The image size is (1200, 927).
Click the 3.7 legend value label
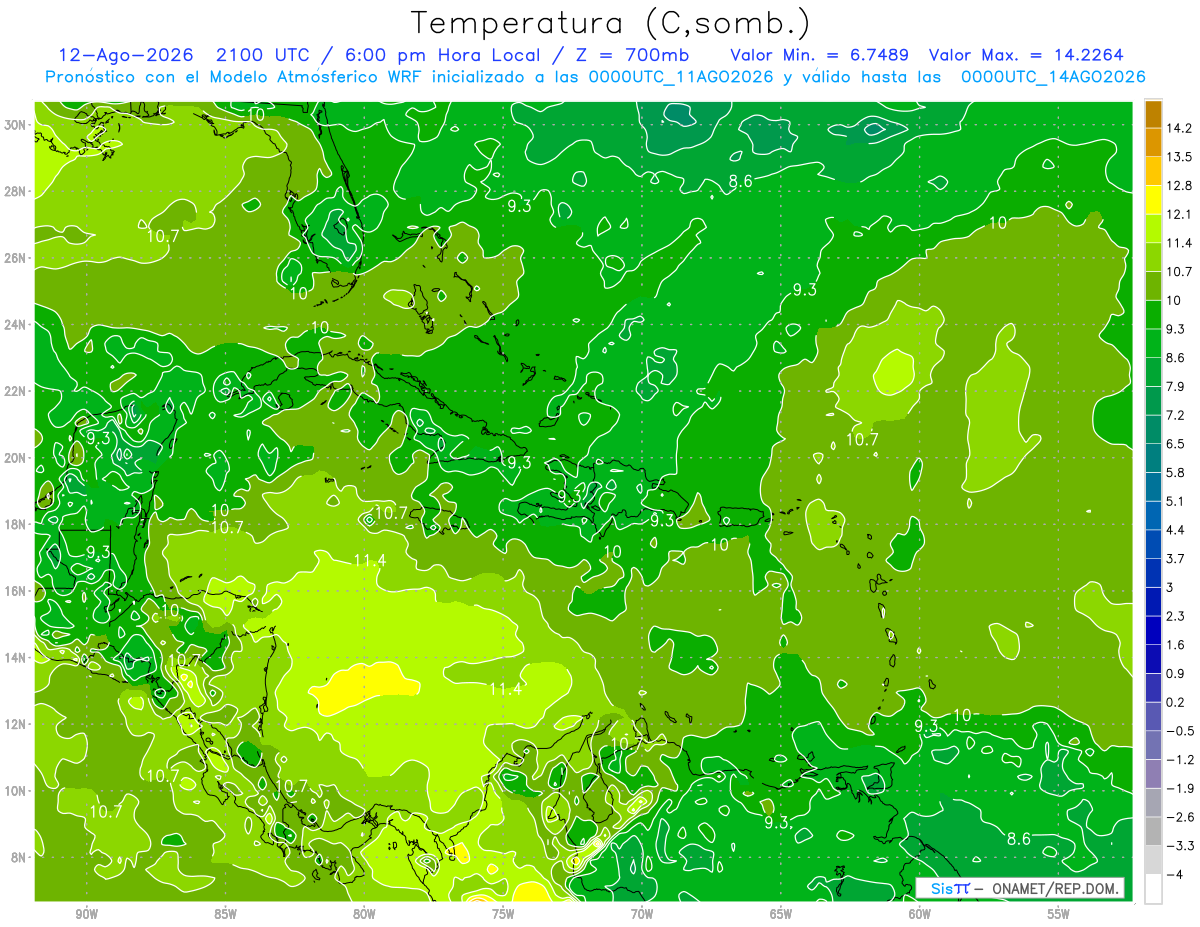[1175, 558]
